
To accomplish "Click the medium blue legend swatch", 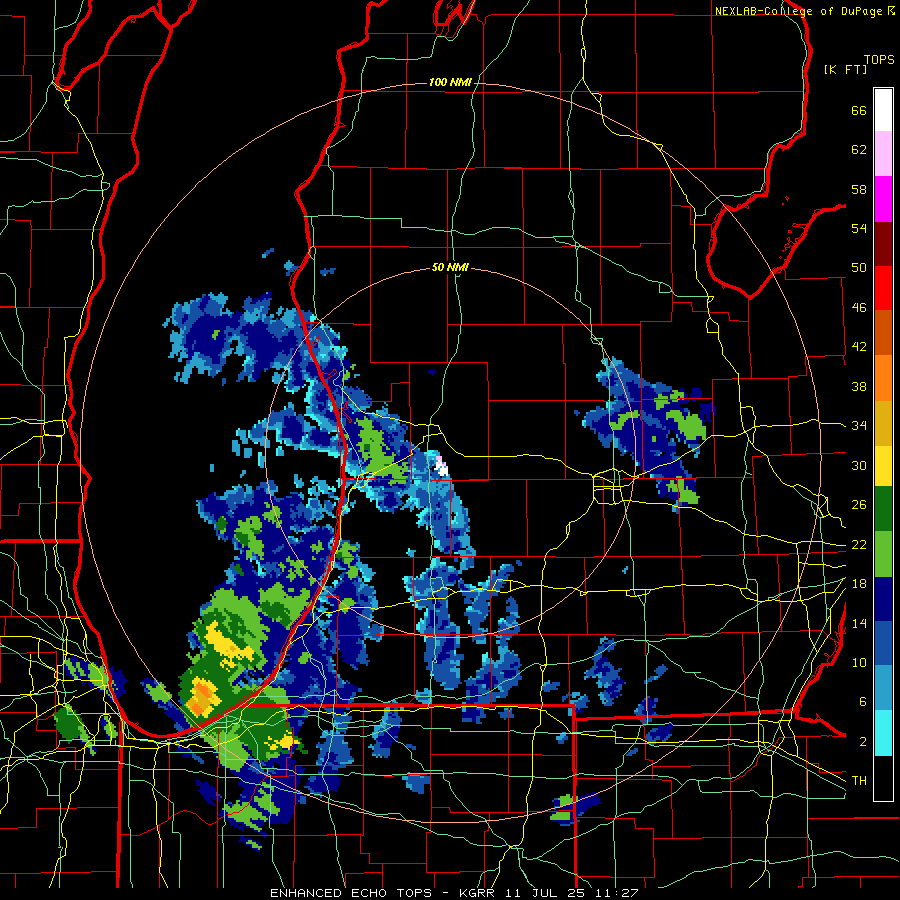I will (883, 644).
